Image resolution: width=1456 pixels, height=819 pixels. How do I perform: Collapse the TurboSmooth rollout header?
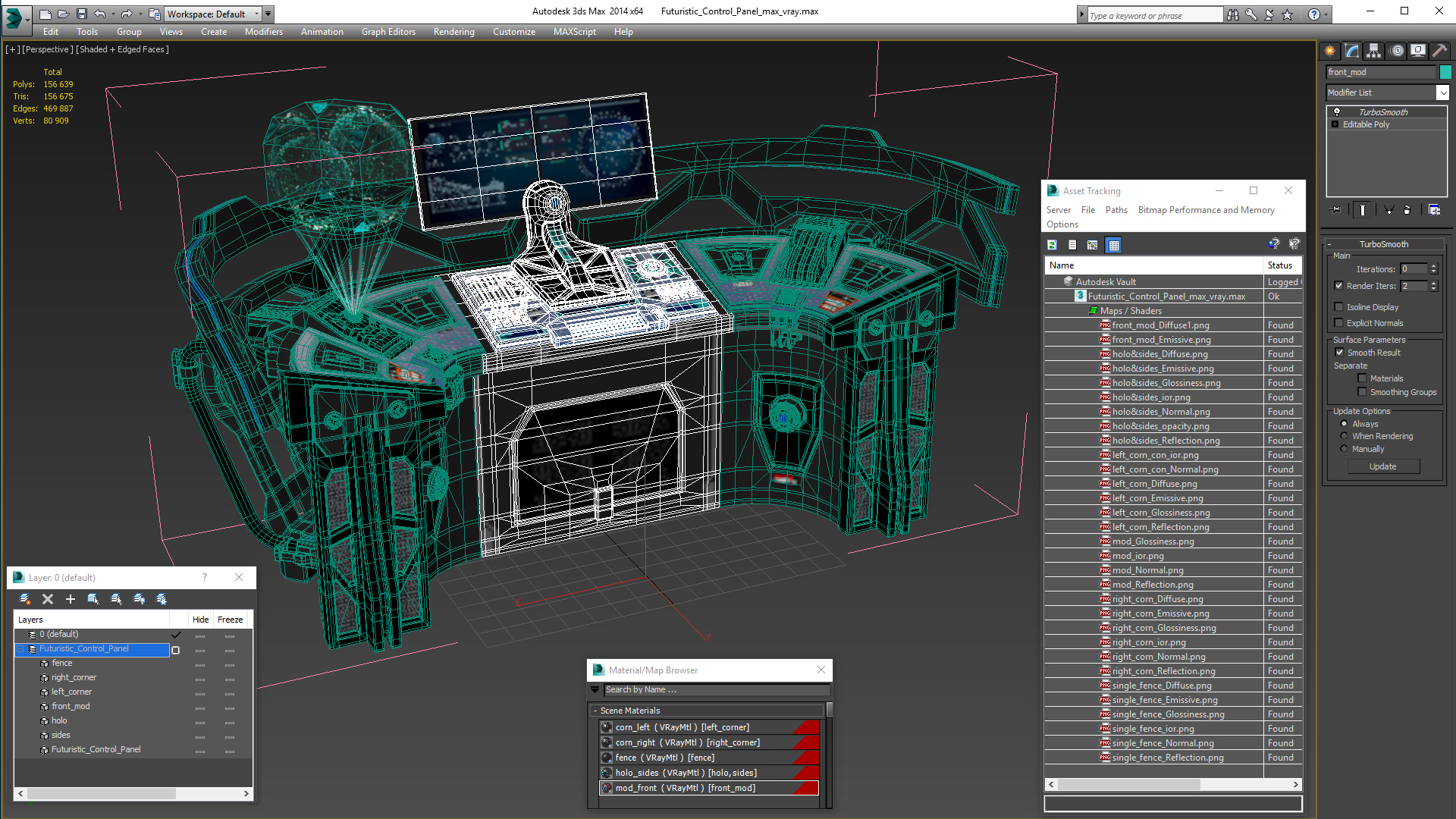[x=1385, y=244]
